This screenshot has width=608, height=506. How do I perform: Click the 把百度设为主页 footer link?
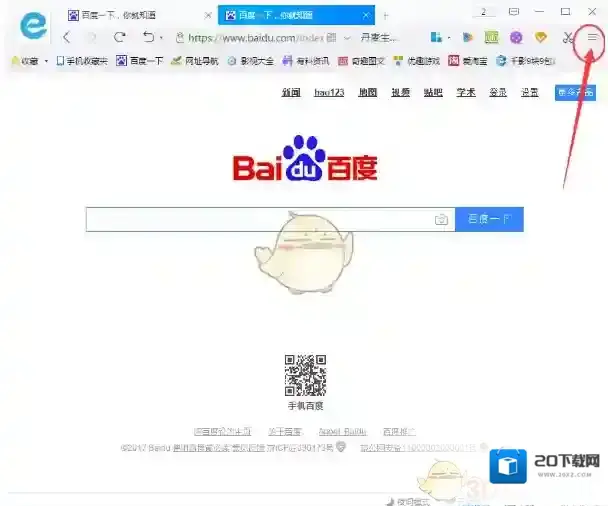click(x=222, y=431)
